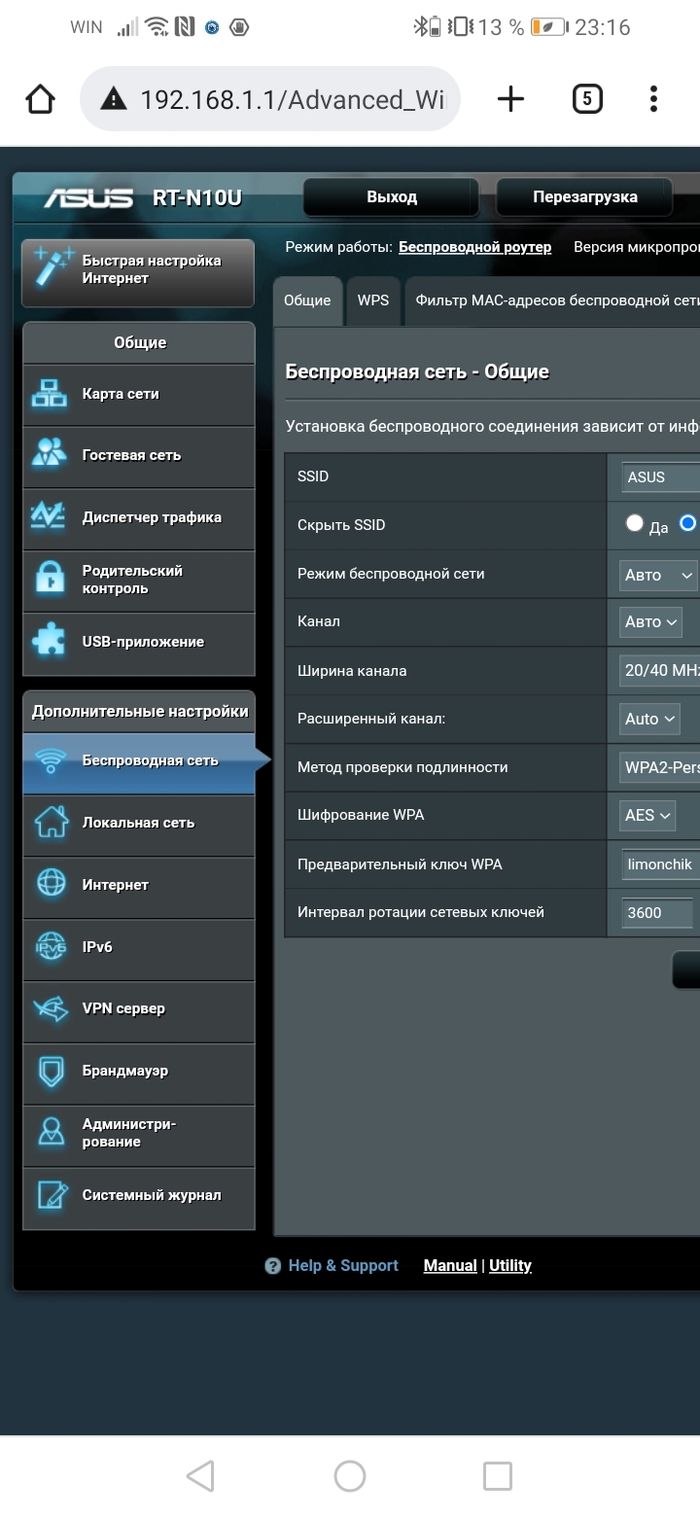Tap the Android recent apps square
700x1517 pixels.
tap(497, 1476)
